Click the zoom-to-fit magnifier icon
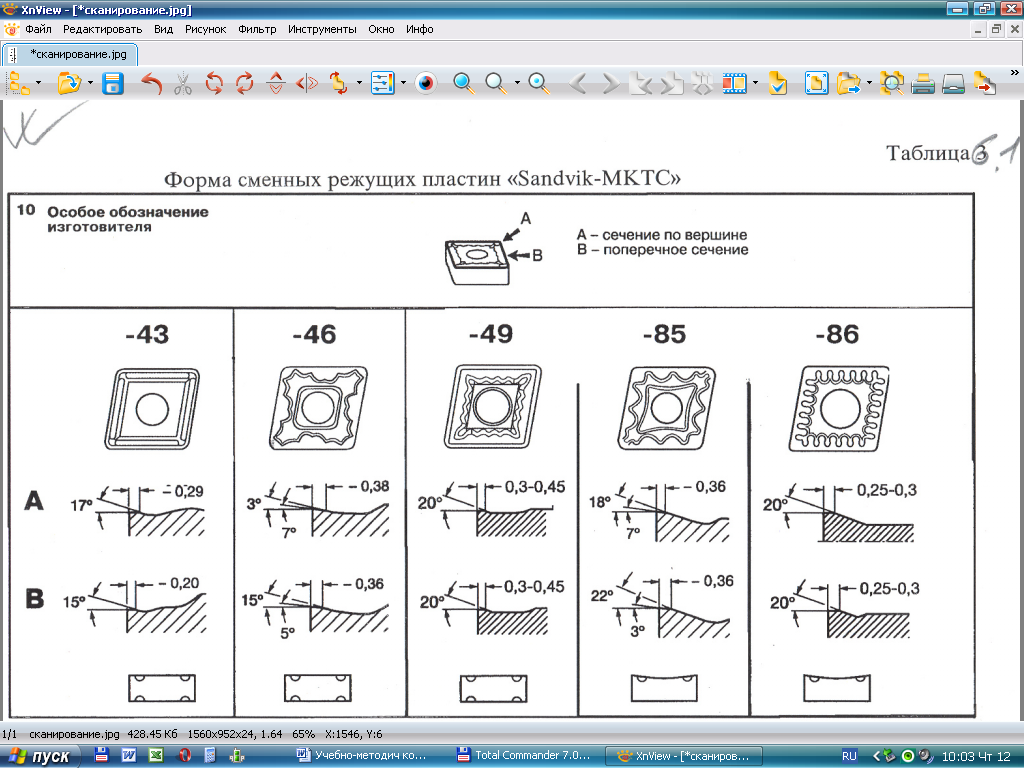The height and width of the screenshot is (768, 1024). (539, 84)
